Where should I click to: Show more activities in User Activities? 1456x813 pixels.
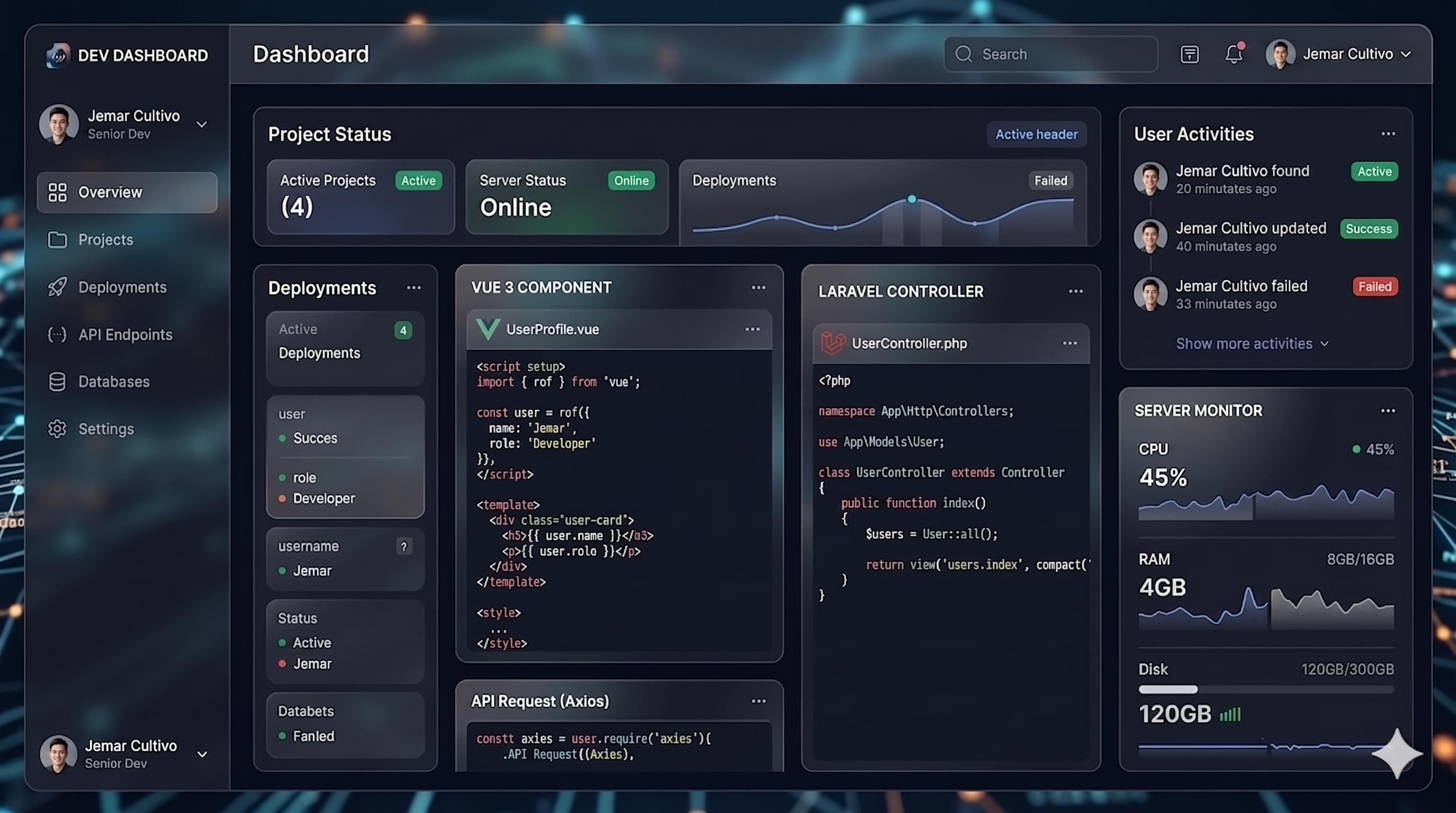(1252, 344)
